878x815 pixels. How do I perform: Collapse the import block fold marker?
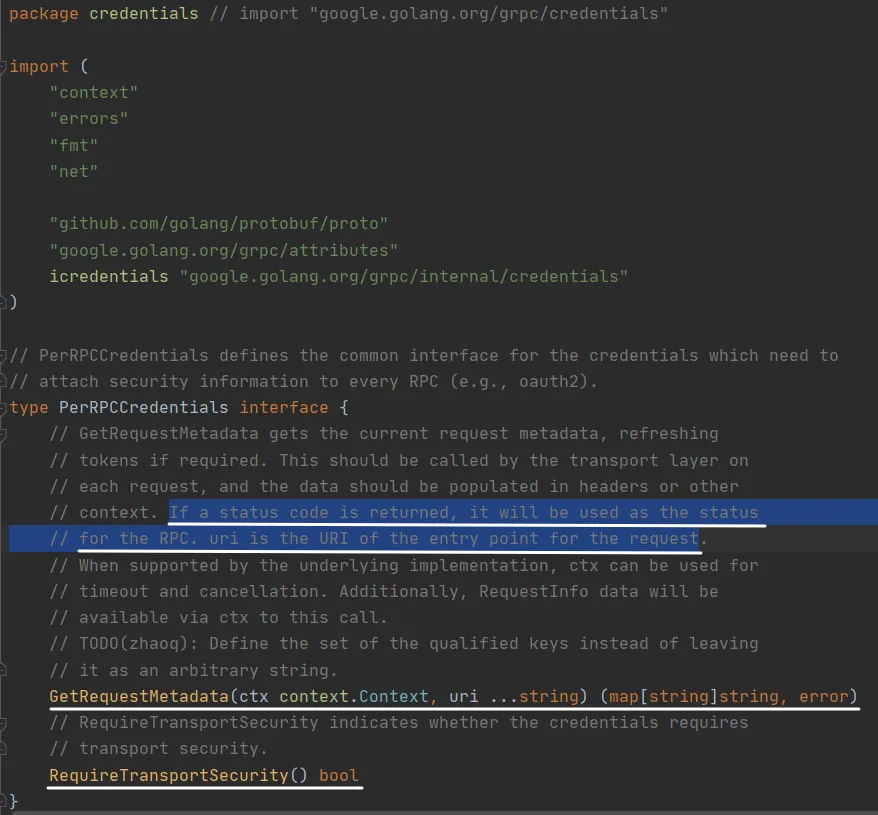(x=3, y=67)
